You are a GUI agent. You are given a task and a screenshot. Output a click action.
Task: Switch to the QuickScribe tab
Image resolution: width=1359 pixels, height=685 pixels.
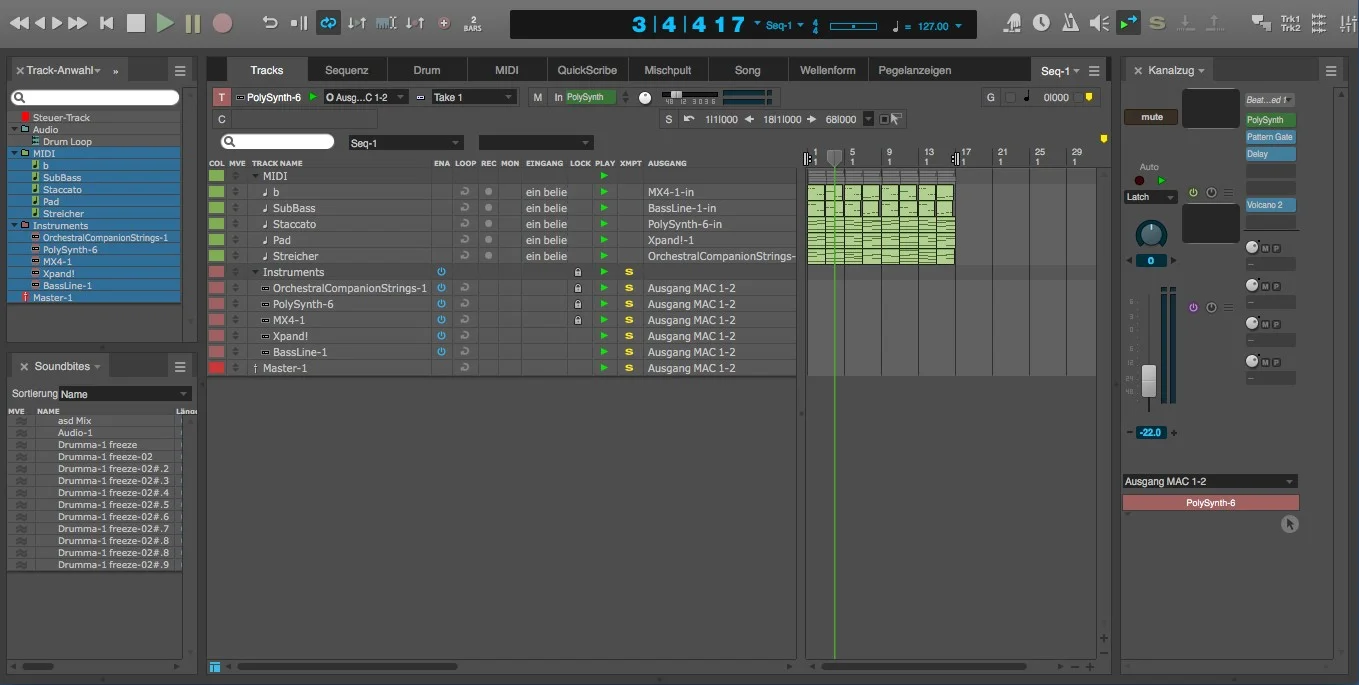pyautogui.click(x=587, y=70)
